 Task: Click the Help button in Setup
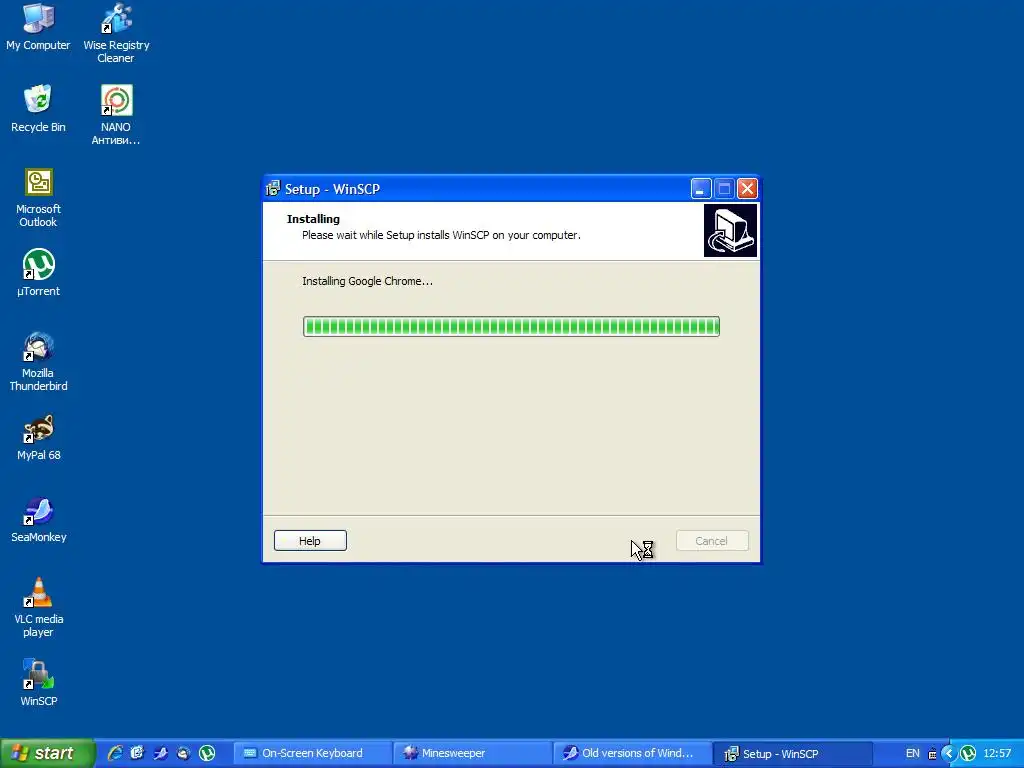pyautogui.click(x=310, y=541)
